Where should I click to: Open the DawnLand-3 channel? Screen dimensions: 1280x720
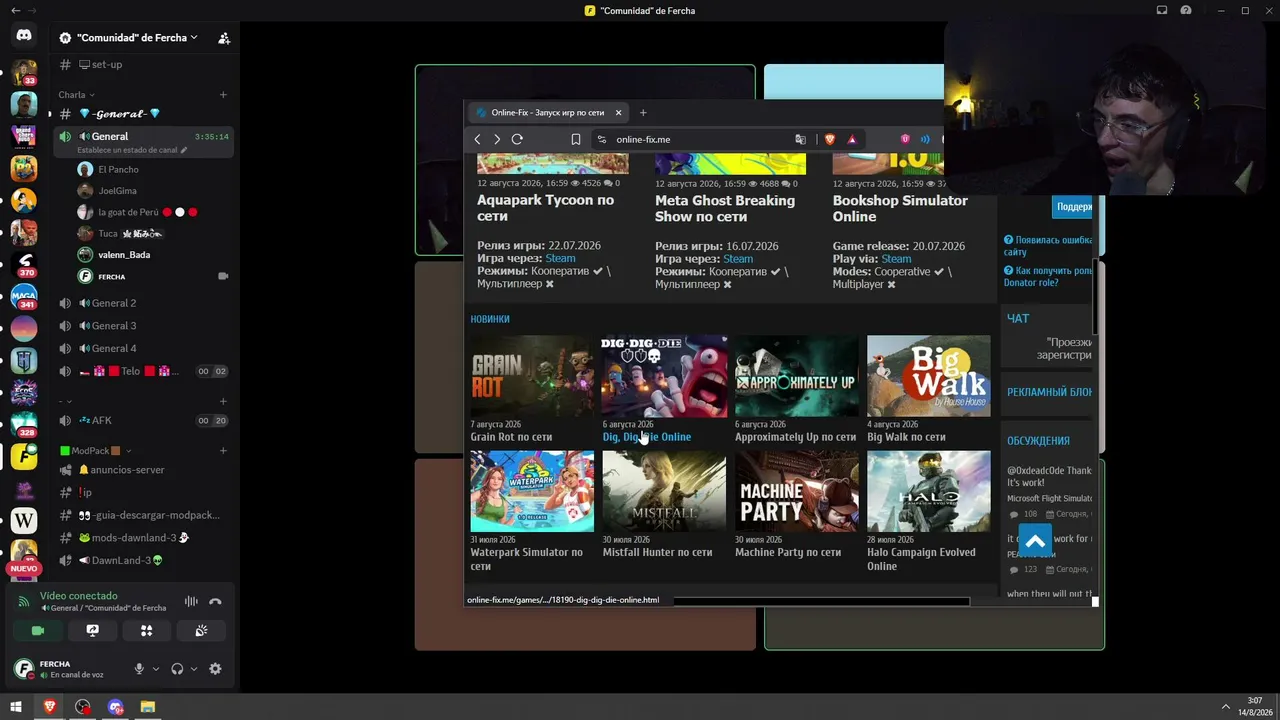[143, 561]
